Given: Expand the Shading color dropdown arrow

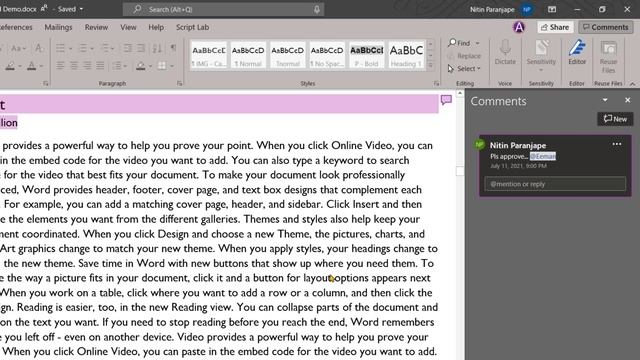Looking at the screenshot, I should 150,66.
